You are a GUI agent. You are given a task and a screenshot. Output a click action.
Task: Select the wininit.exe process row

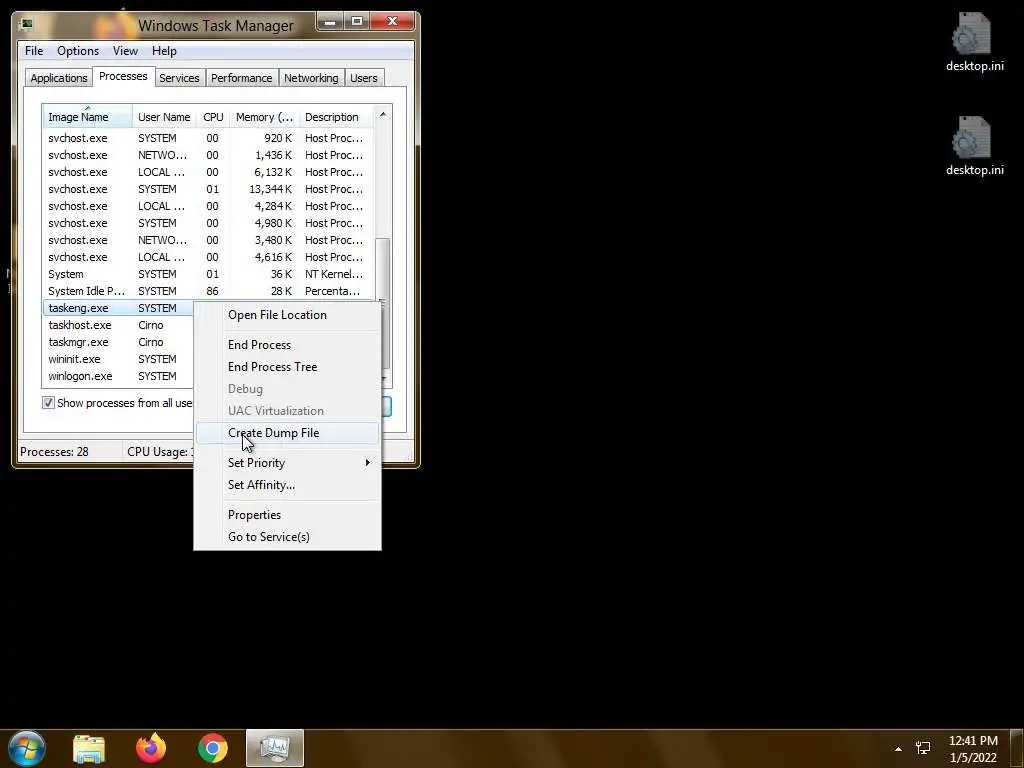(120, 359)
